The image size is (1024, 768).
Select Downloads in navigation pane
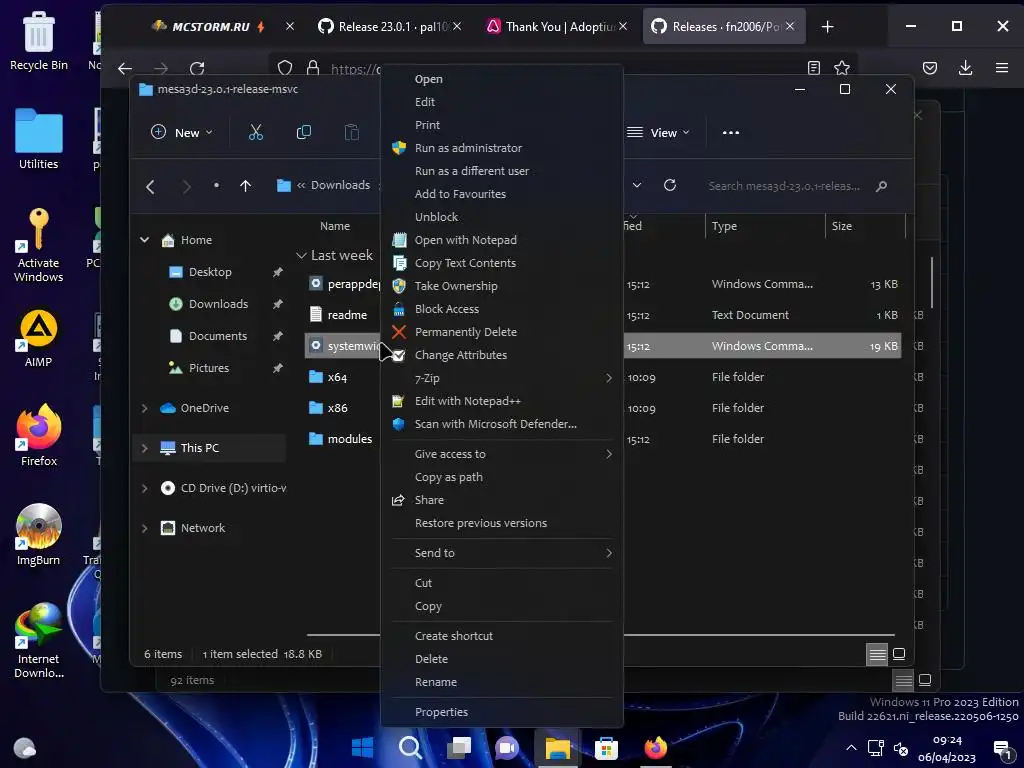click(218, 304)
